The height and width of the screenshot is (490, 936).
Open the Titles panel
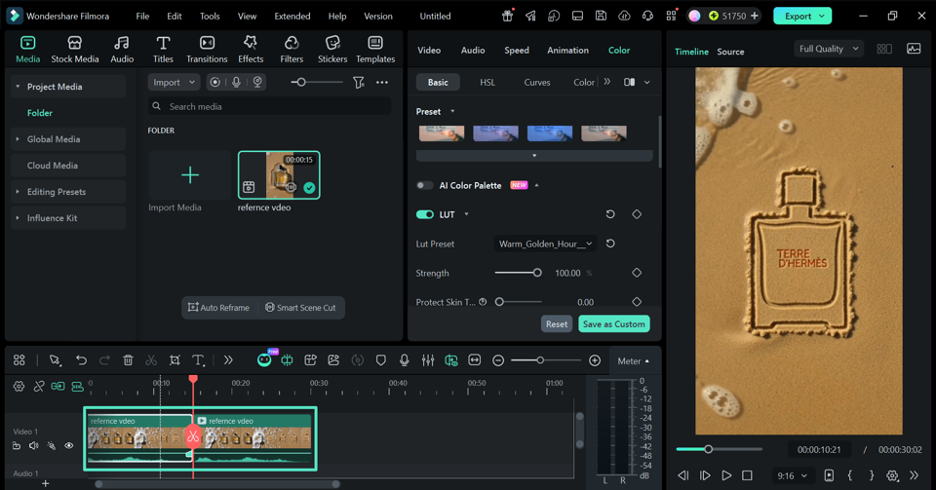(163, 50)
